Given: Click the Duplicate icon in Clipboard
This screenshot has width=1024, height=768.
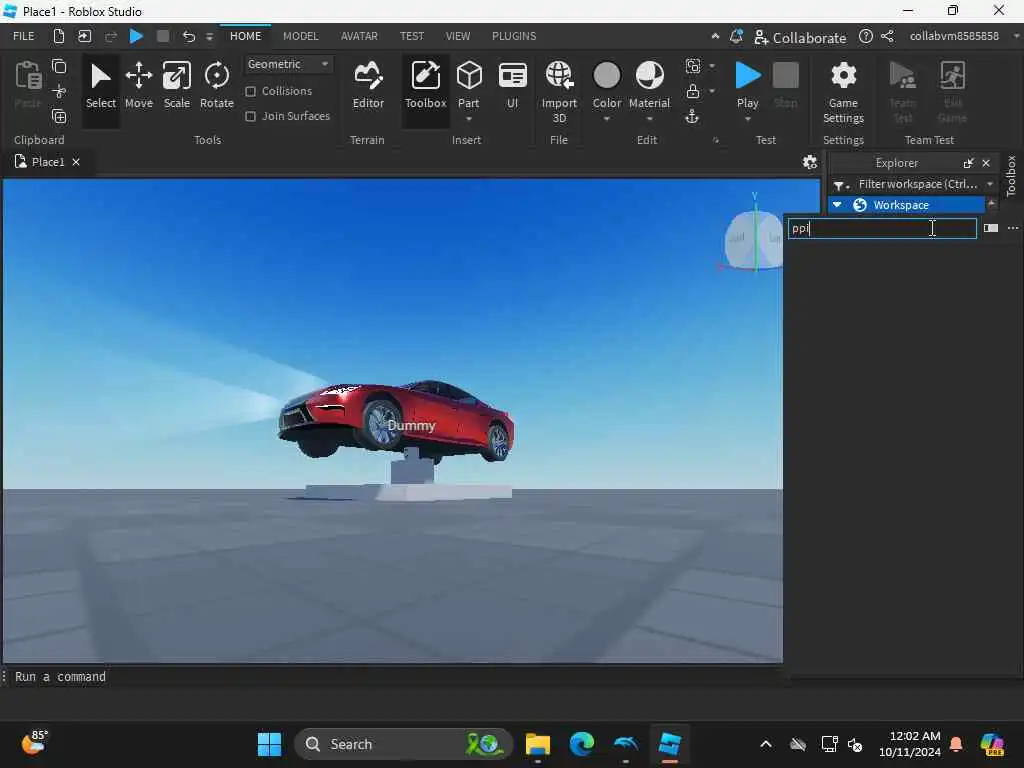Looking at the screenshot, I should point(59,117).
